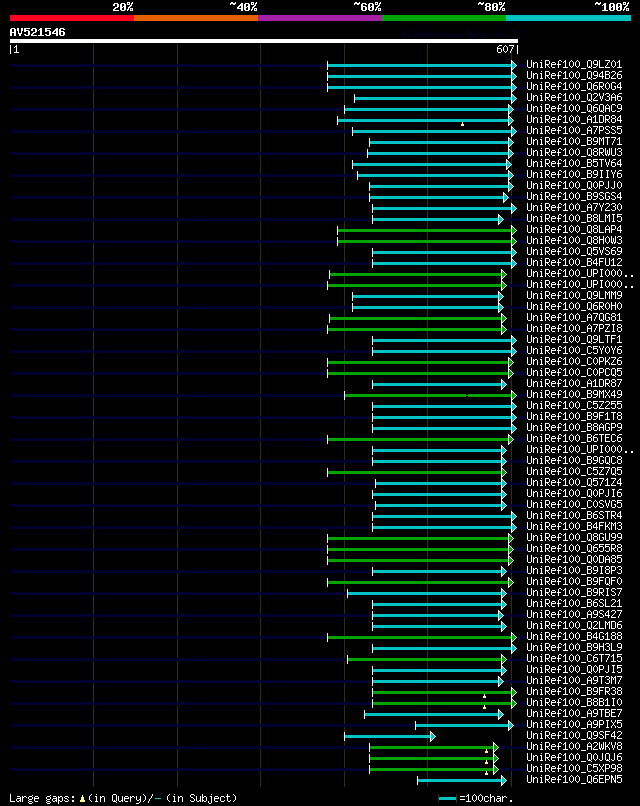Click the UniRef100_B9IIY6 label
Screen dimensions: 640x806
[574, 174]
